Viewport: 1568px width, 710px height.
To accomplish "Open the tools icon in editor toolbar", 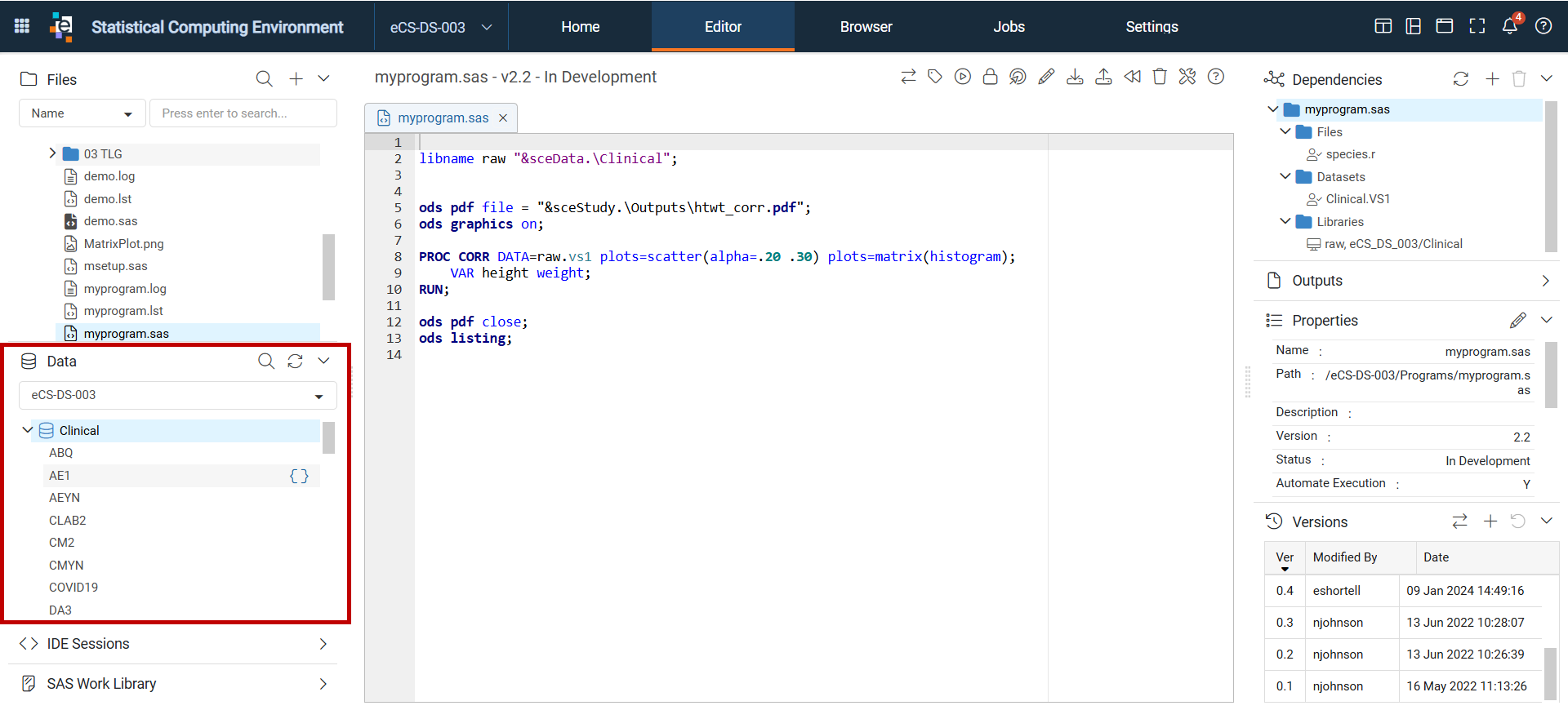I will click(1187, 77).
